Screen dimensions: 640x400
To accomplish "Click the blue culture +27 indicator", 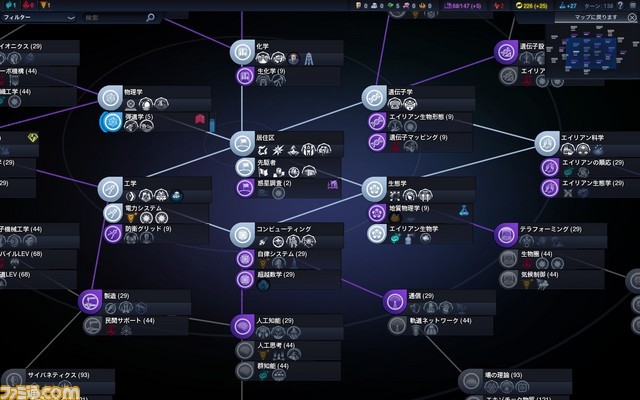I will [568, 6].
